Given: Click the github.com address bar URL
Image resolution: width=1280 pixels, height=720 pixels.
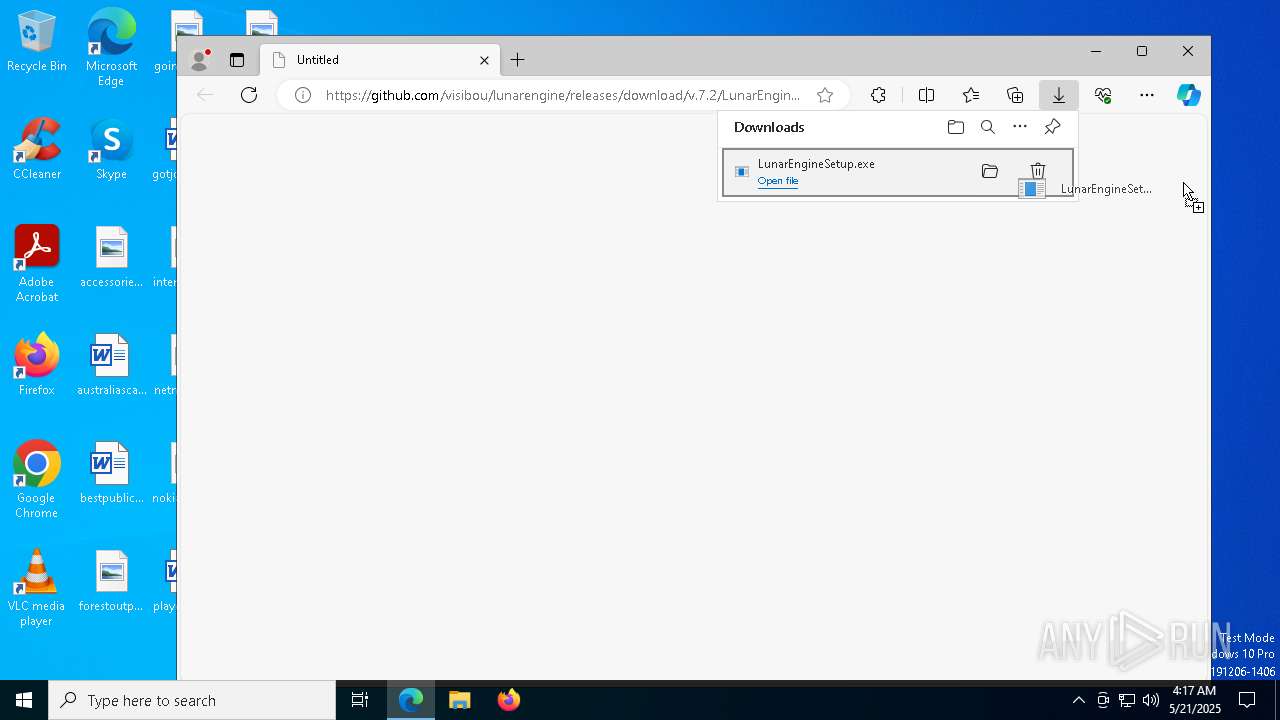Looking at the screenshot, I should point(563,95).
